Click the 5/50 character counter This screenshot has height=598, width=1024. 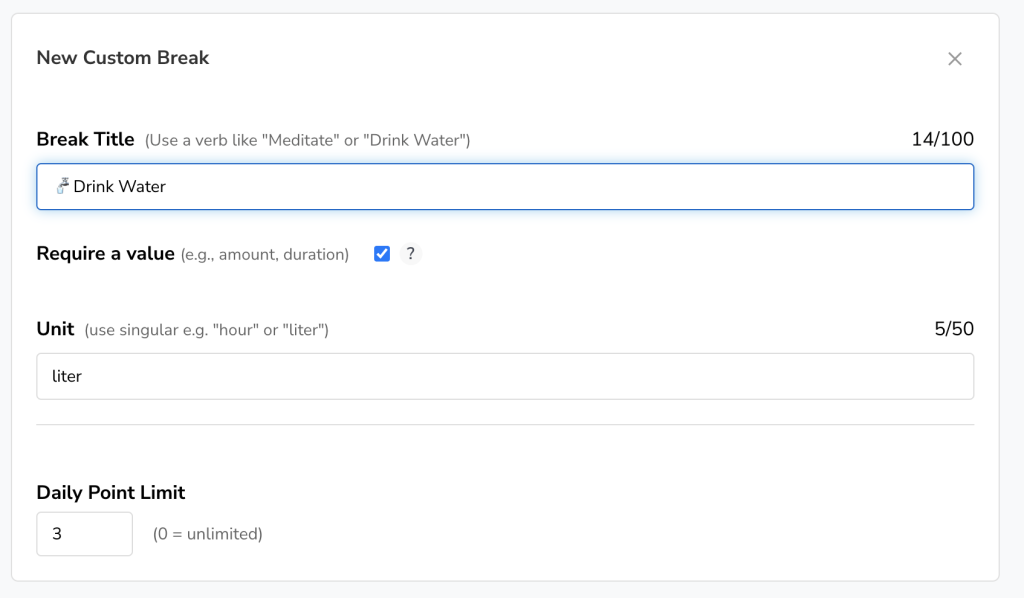coord(953,329)
